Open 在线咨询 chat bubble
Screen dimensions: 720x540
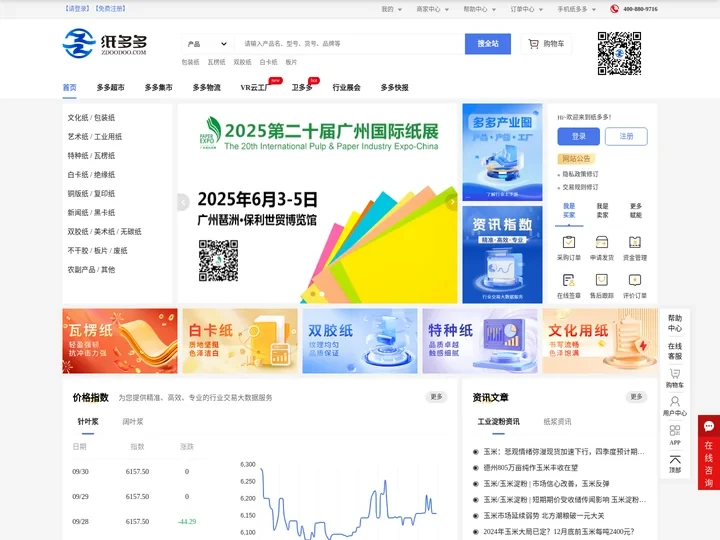(709, 427)
